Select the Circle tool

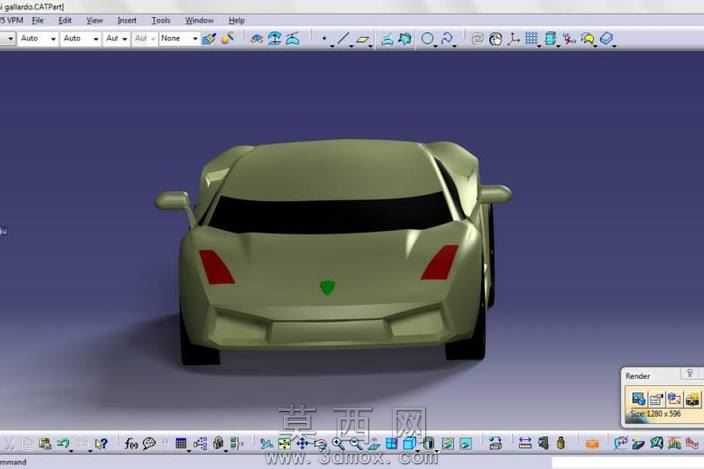427,39
